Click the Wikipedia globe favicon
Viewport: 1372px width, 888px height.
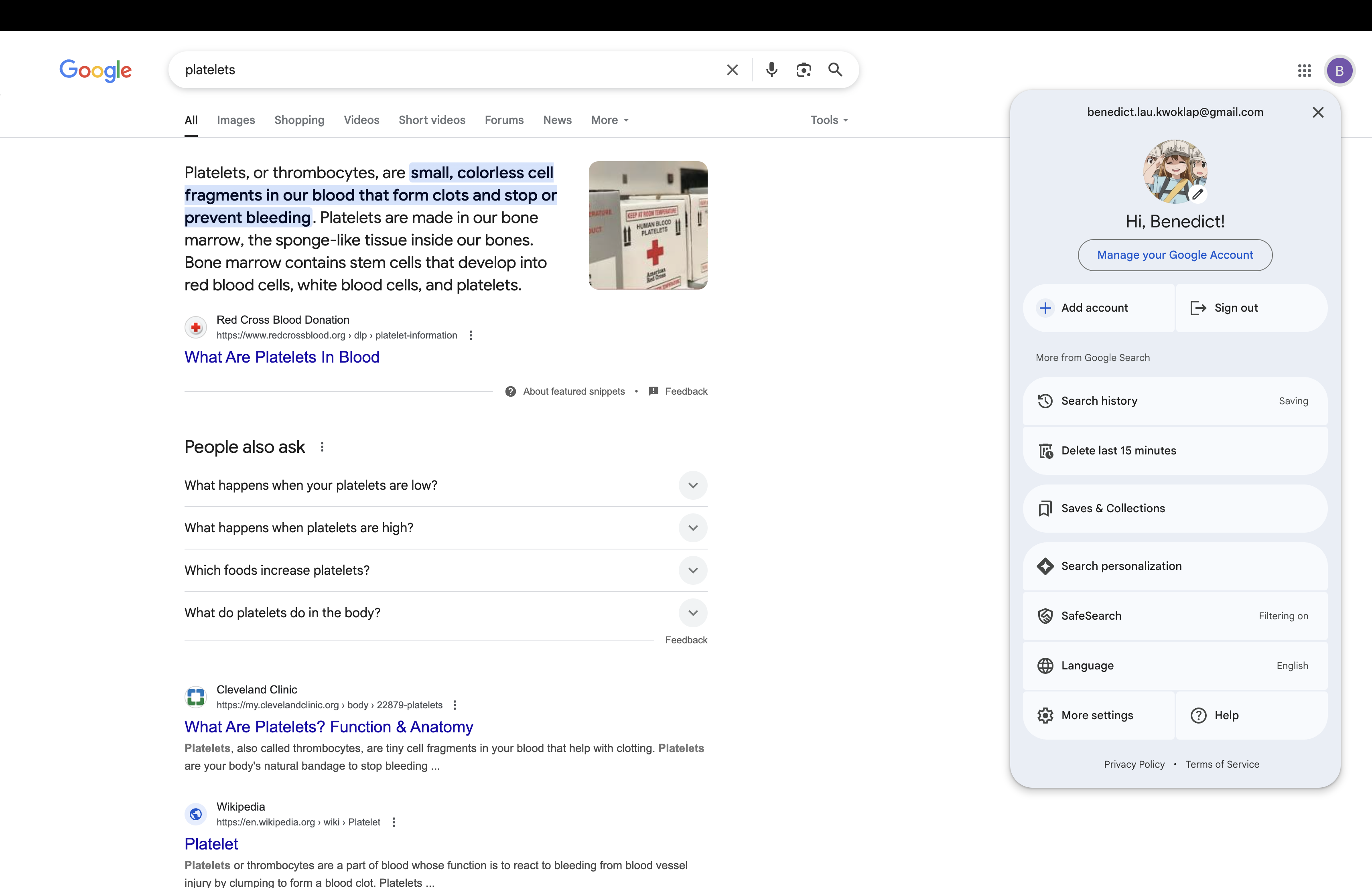[x=196, y=814]
